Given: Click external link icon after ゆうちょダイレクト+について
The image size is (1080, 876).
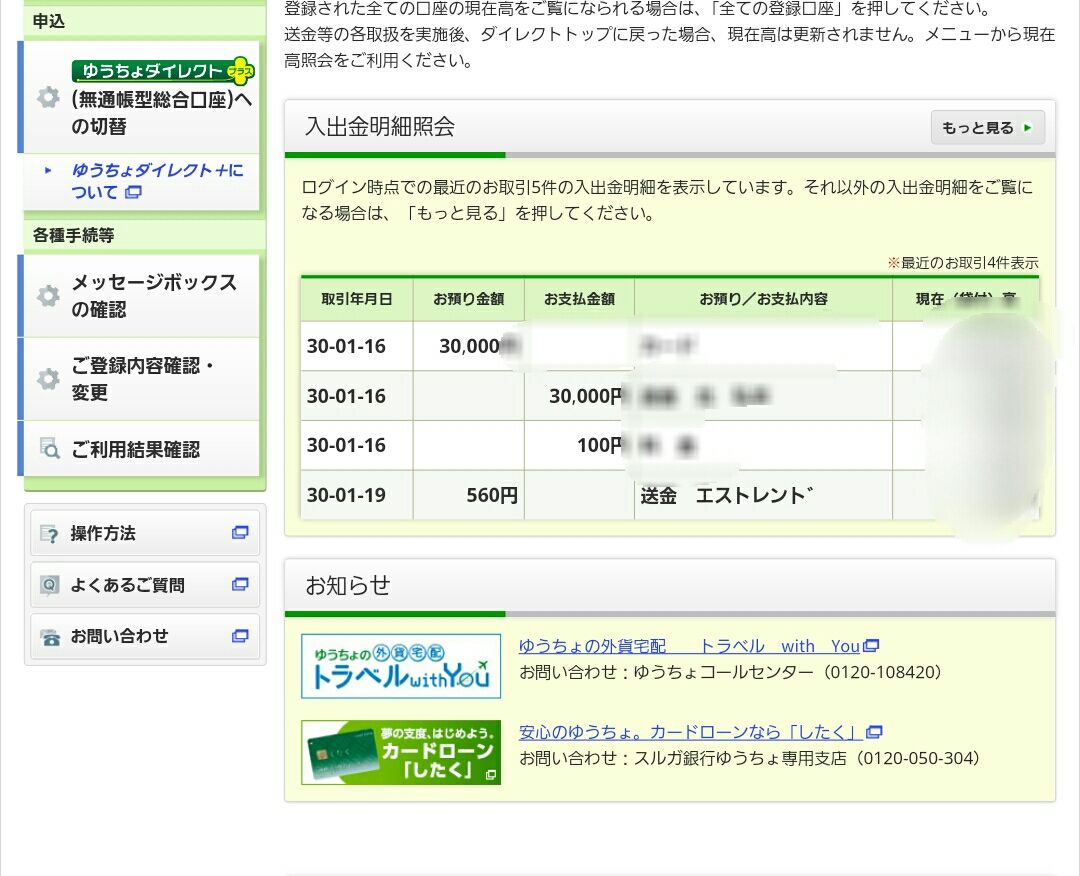Looking at the screenshot, I should tap(134, 192).
